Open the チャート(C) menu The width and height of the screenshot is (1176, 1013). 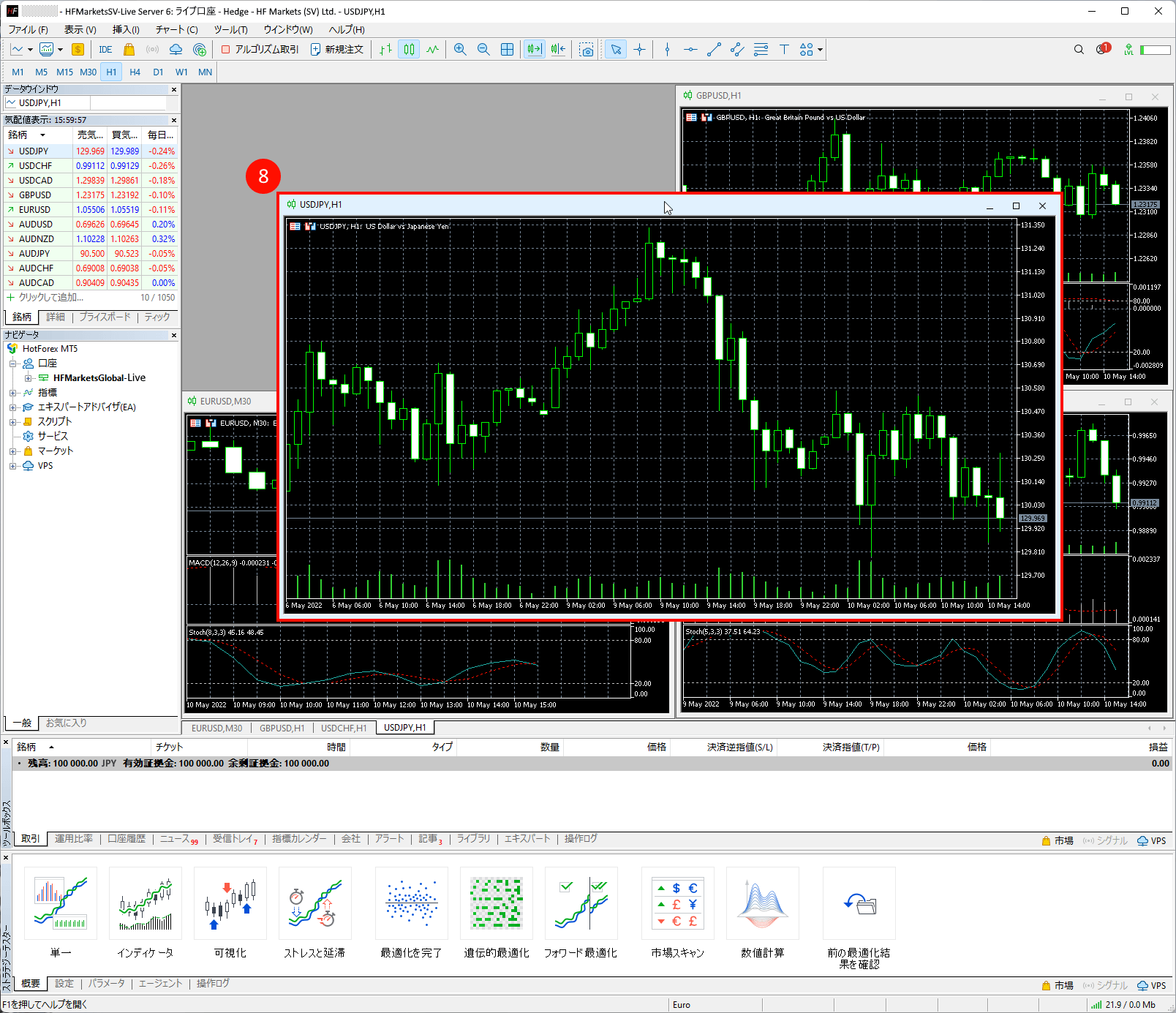coord(176,30)
